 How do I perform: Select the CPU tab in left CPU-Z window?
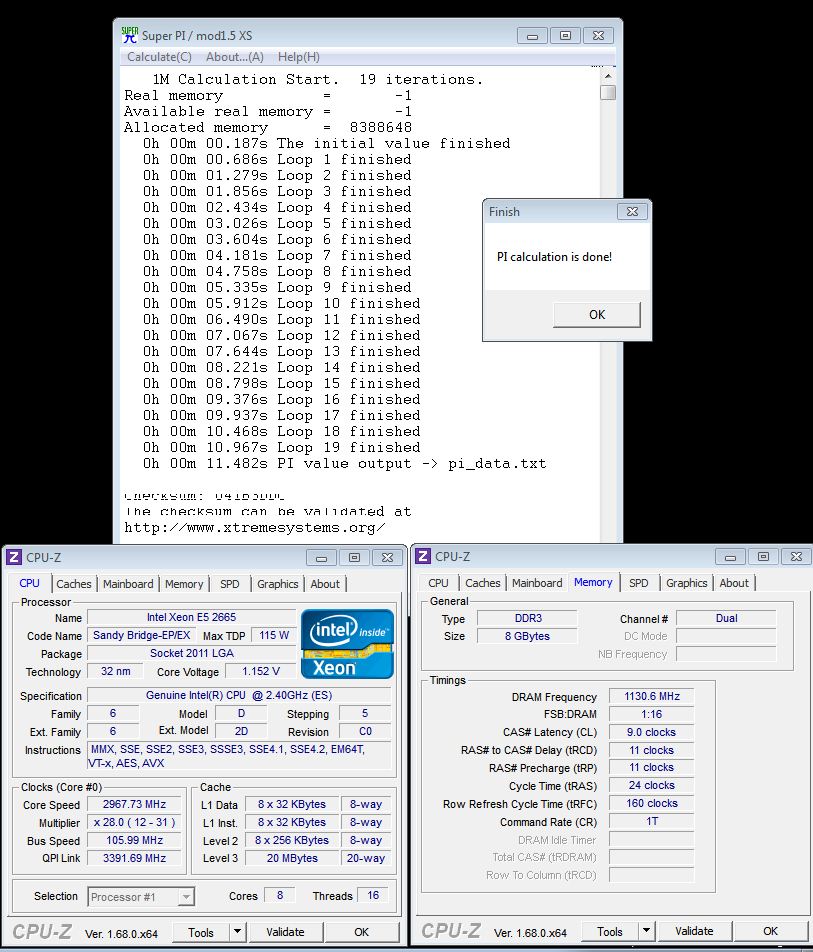(x=29, y=583)
